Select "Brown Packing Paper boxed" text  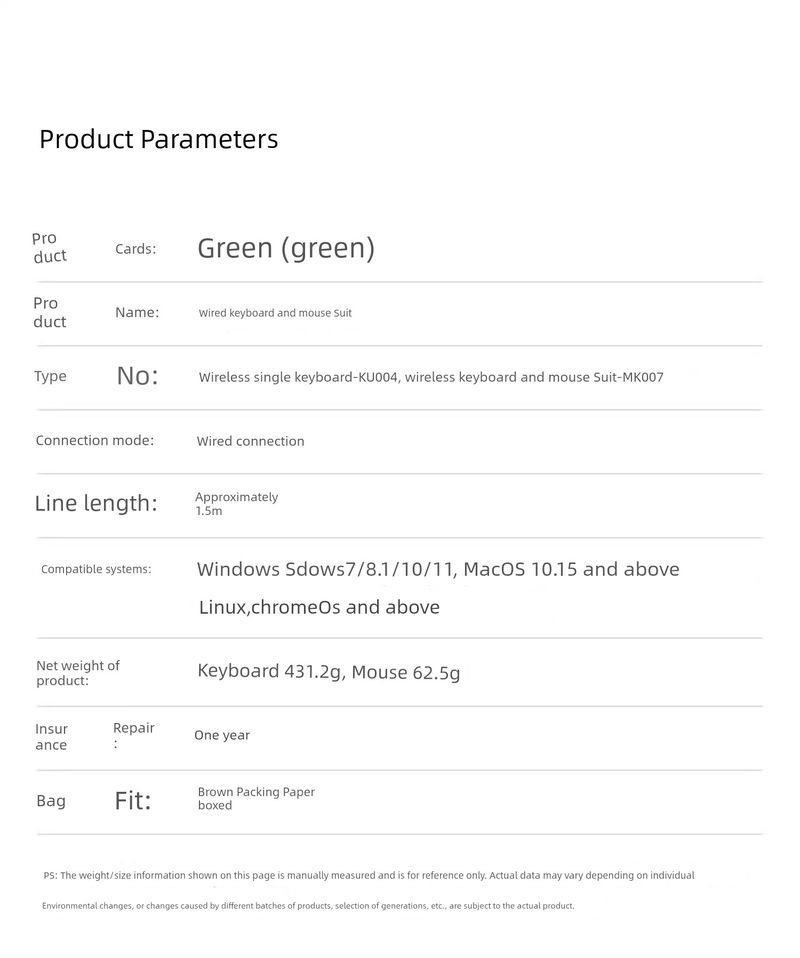(x=256, y=798)
